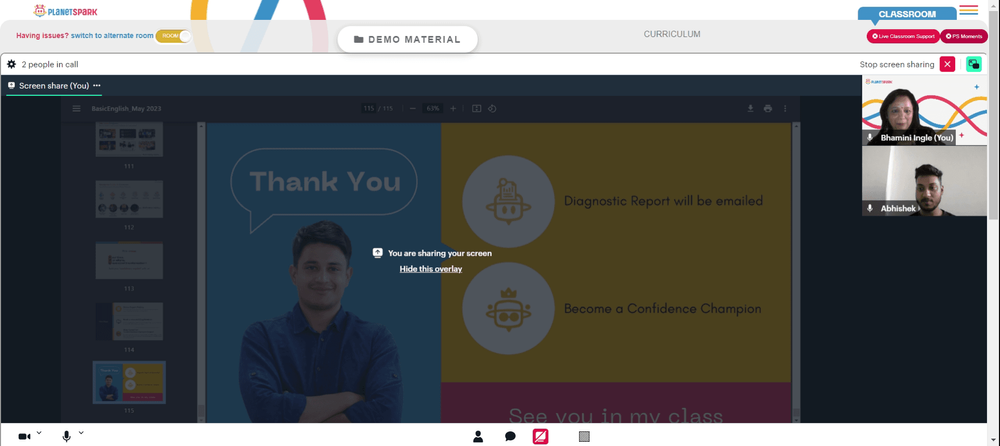The width and height of the screenshot is (1000, 446).
Task: Click the gray stop square icon
Action: point(584,437)
